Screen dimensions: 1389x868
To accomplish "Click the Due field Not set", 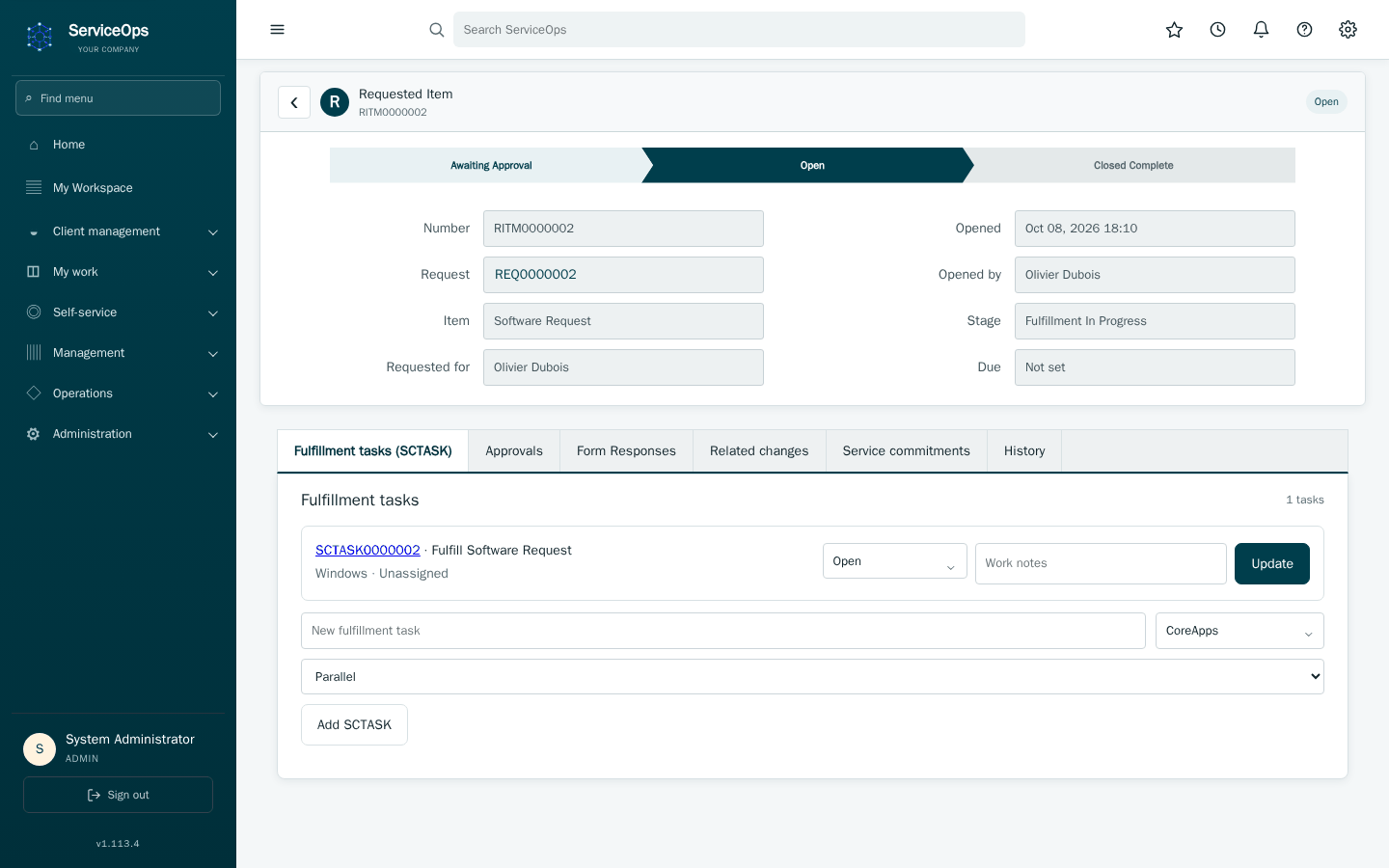I will click(x=1155, y=367).
